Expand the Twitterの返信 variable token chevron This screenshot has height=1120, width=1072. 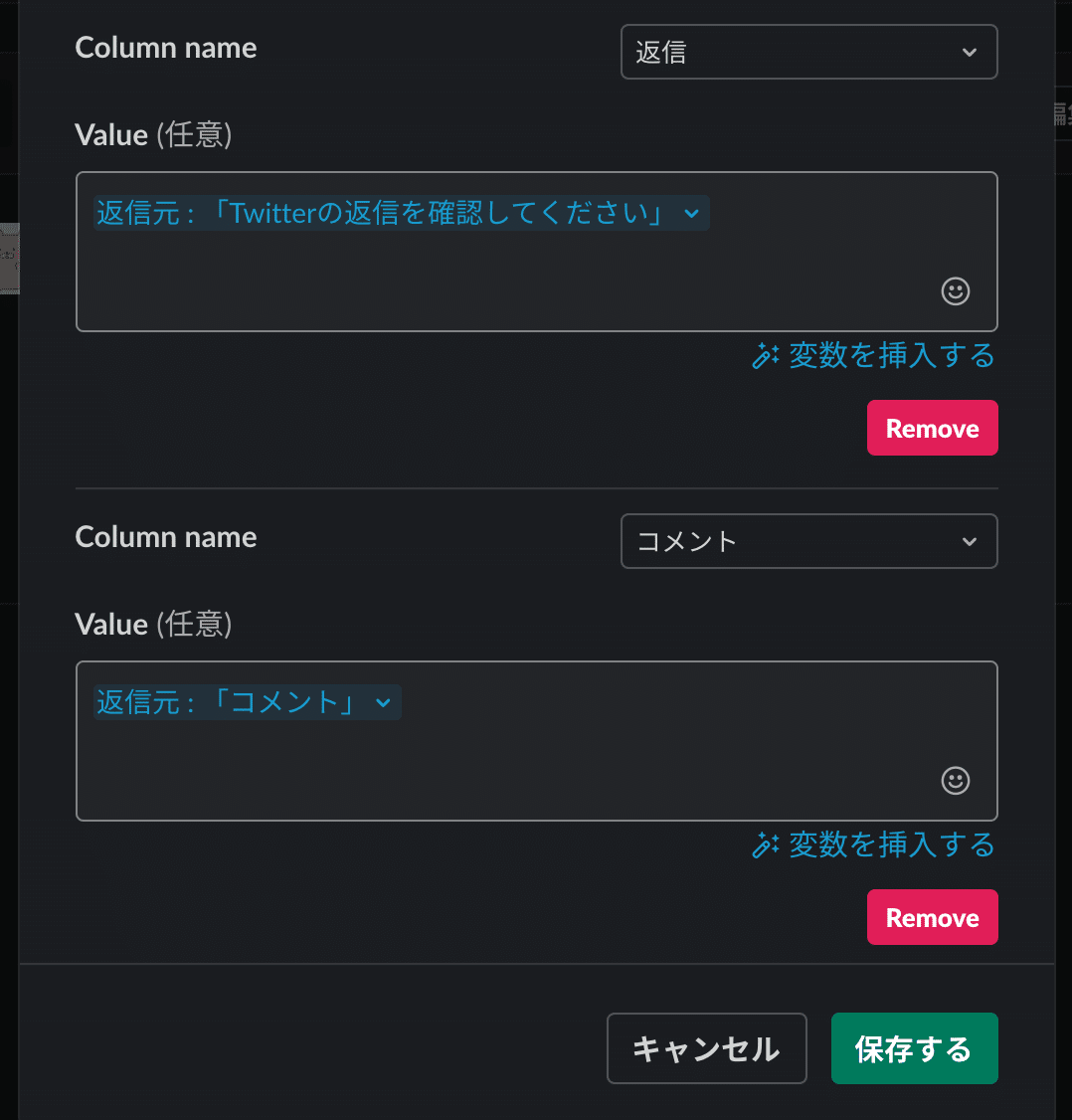tap(693, 213)
